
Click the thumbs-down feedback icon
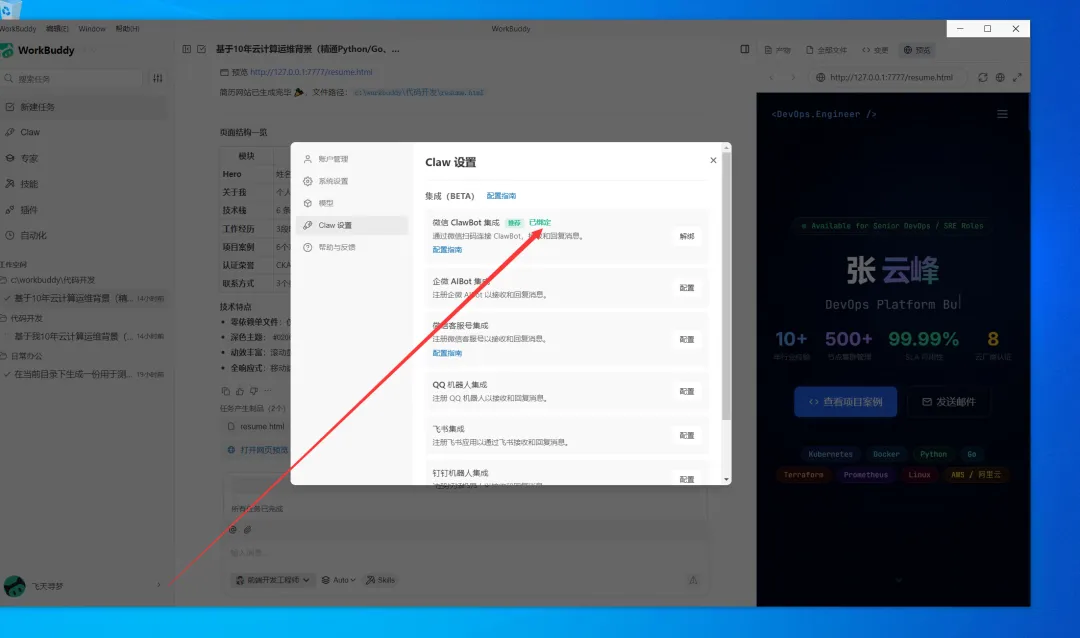tap(253, 391)
